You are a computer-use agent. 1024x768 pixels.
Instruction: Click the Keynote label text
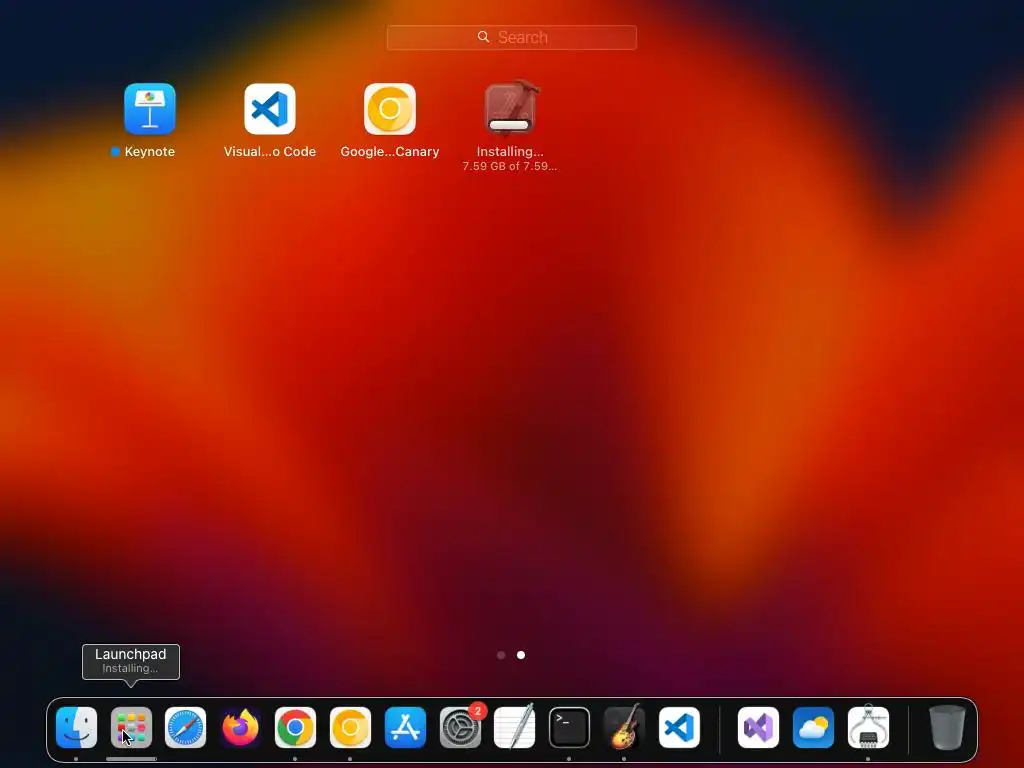(150, 152)
